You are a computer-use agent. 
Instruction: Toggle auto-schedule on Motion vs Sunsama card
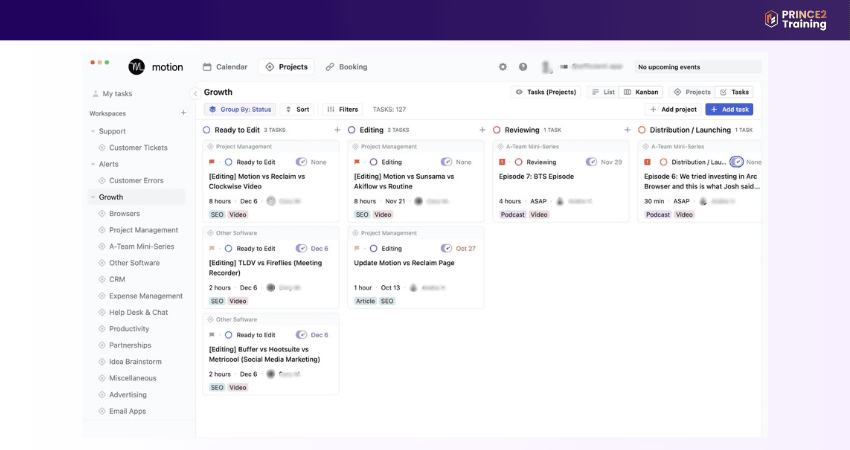pos(446,162)
